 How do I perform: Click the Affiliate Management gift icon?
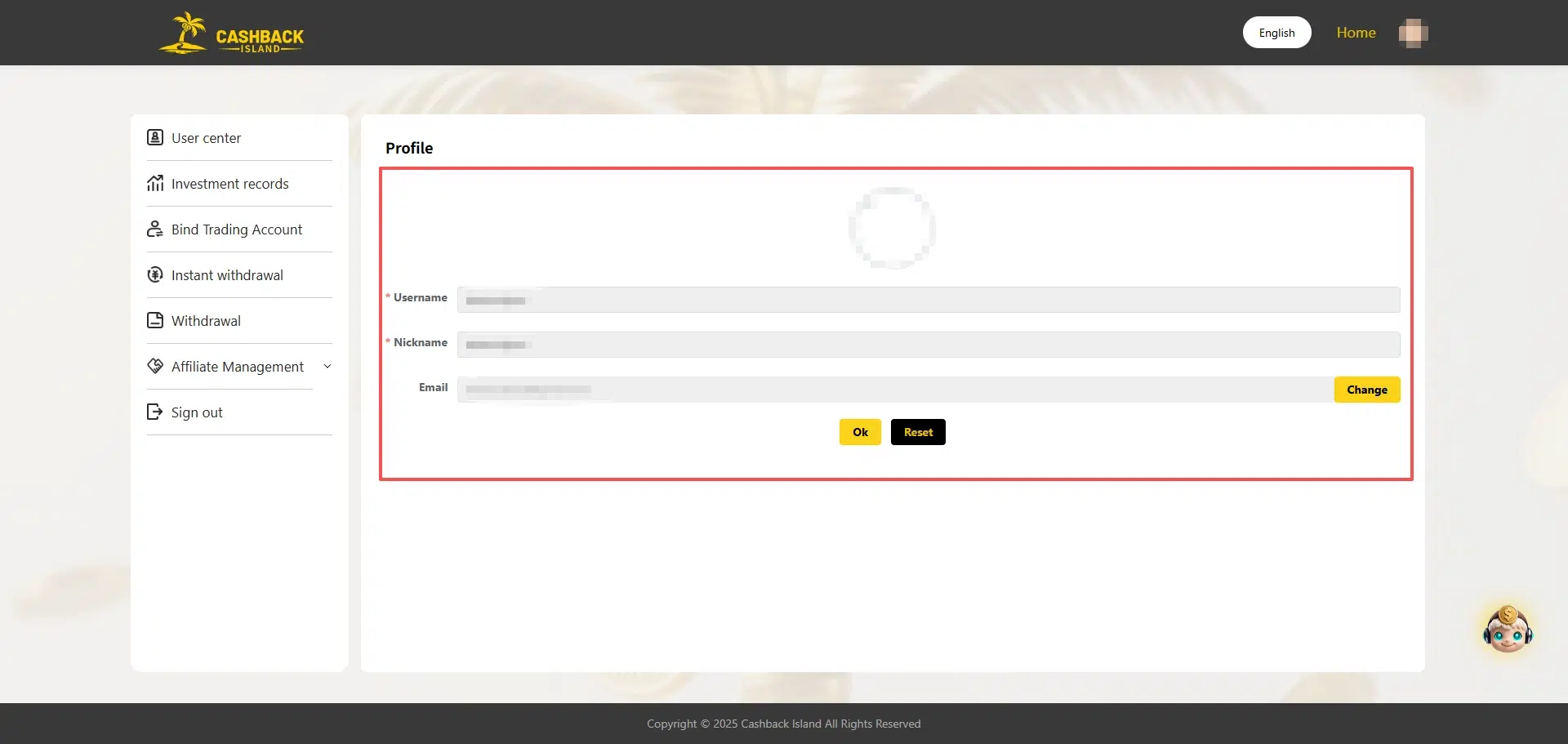155,366
